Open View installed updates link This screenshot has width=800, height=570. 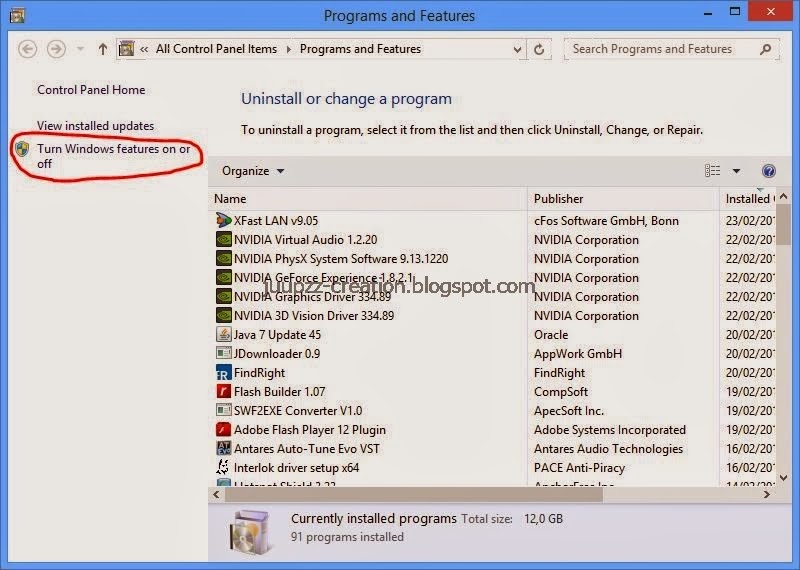pyautogui.click(x=95, y=126)
